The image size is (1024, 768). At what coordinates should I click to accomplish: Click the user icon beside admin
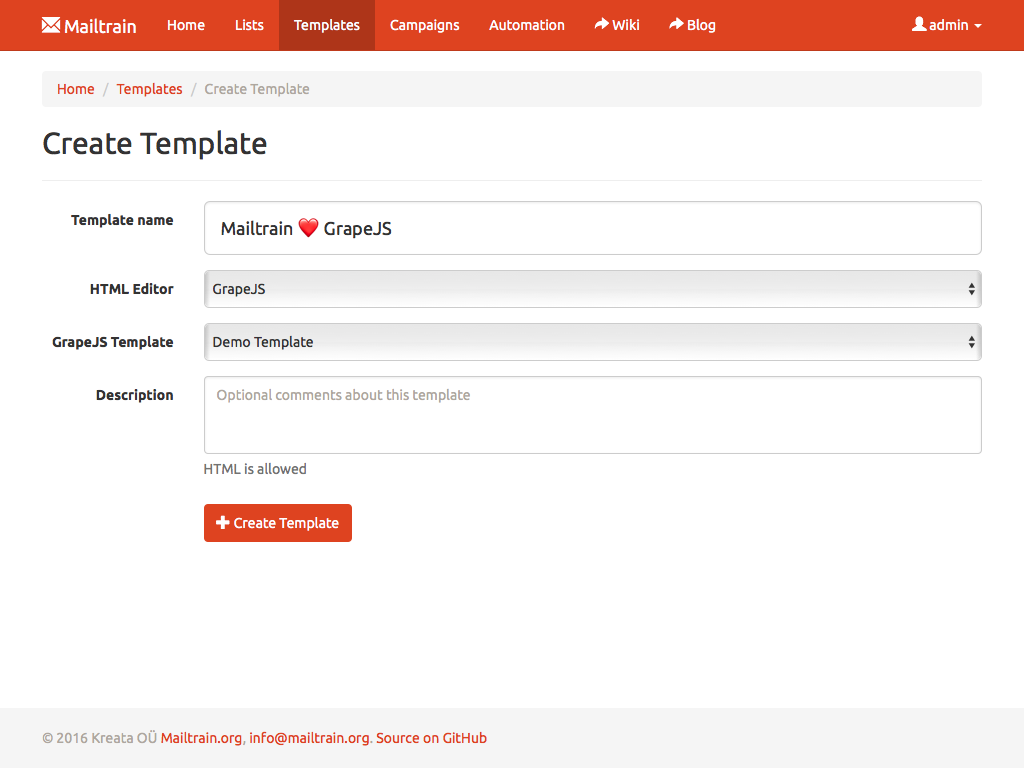point(918,25)
